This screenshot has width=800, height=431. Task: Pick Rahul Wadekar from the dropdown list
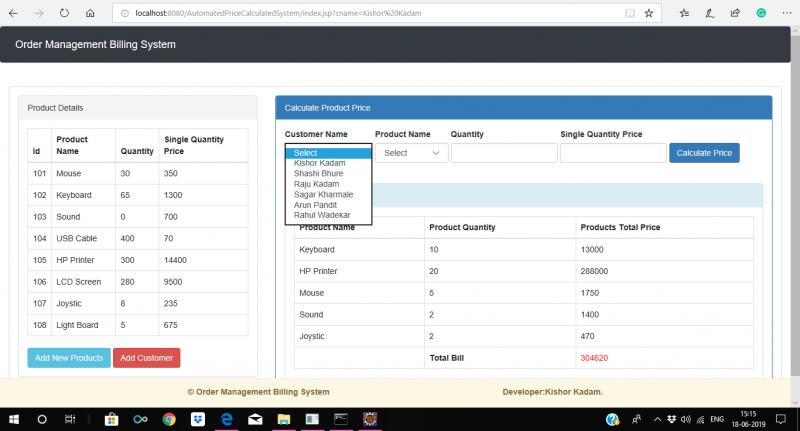point(322,215)
